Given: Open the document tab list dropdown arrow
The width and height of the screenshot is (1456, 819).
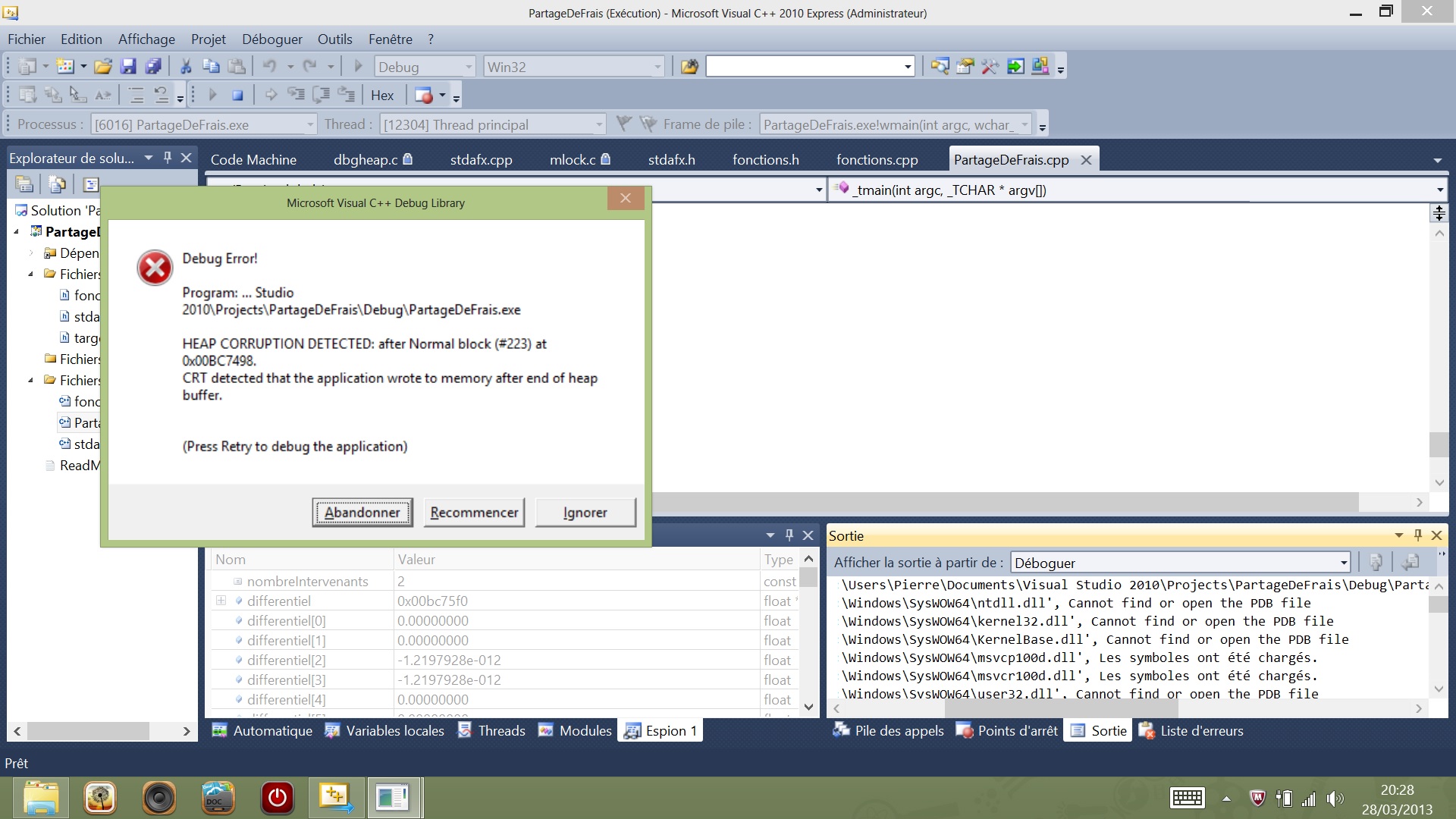Looking at the screenshot, I should pyautogui.click(x=1437, y=160).
